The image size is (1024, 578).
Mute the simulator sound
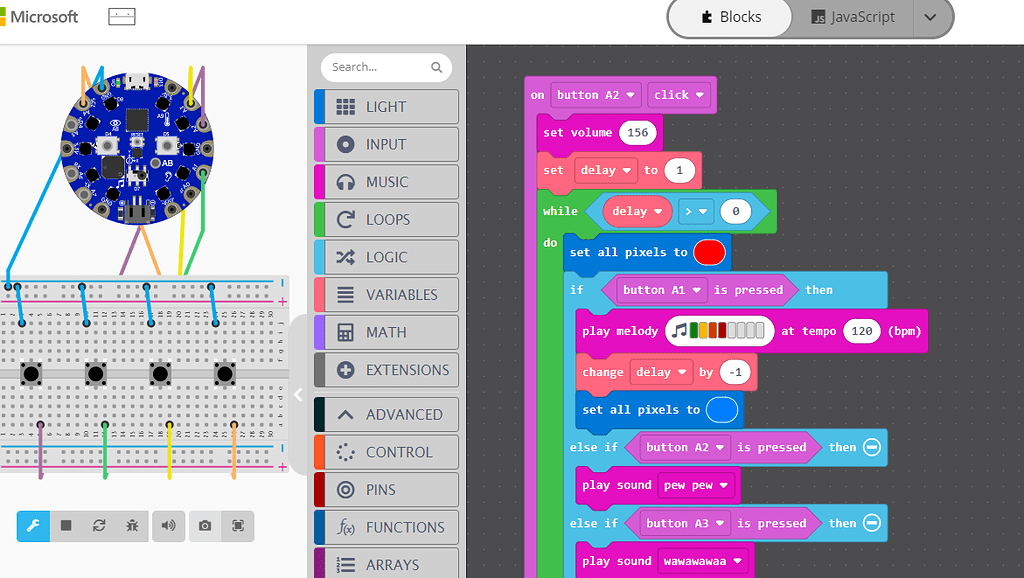coord(168,526)
